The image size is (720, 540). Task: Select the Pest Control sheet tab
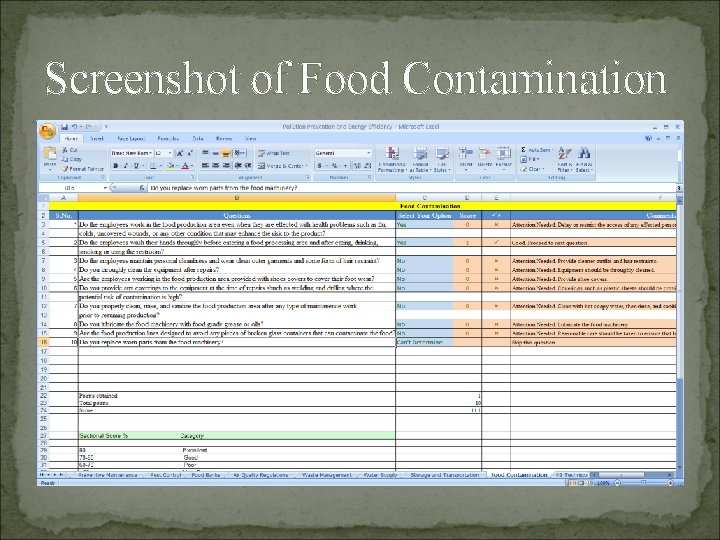[x=165, y=475]
